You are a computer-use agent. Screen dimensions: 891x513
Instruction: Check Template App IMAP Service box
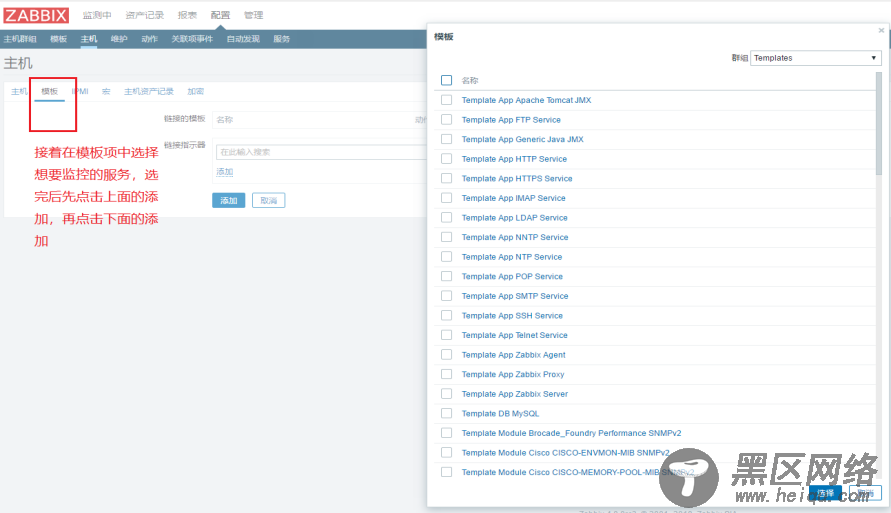[x=447, y=198]
